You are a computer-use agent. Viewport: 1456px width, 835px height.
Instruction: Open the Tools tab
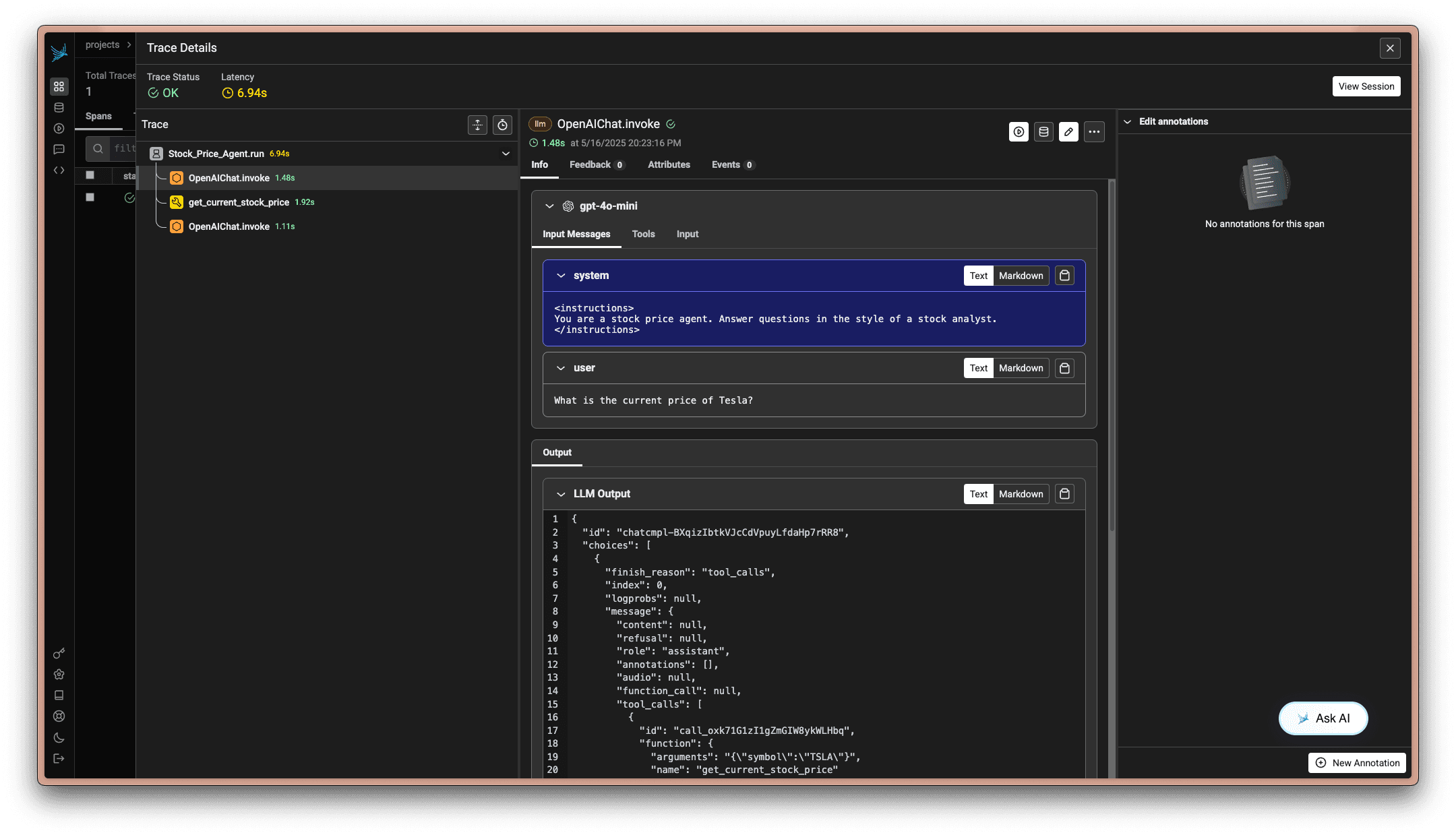(643, 234)
